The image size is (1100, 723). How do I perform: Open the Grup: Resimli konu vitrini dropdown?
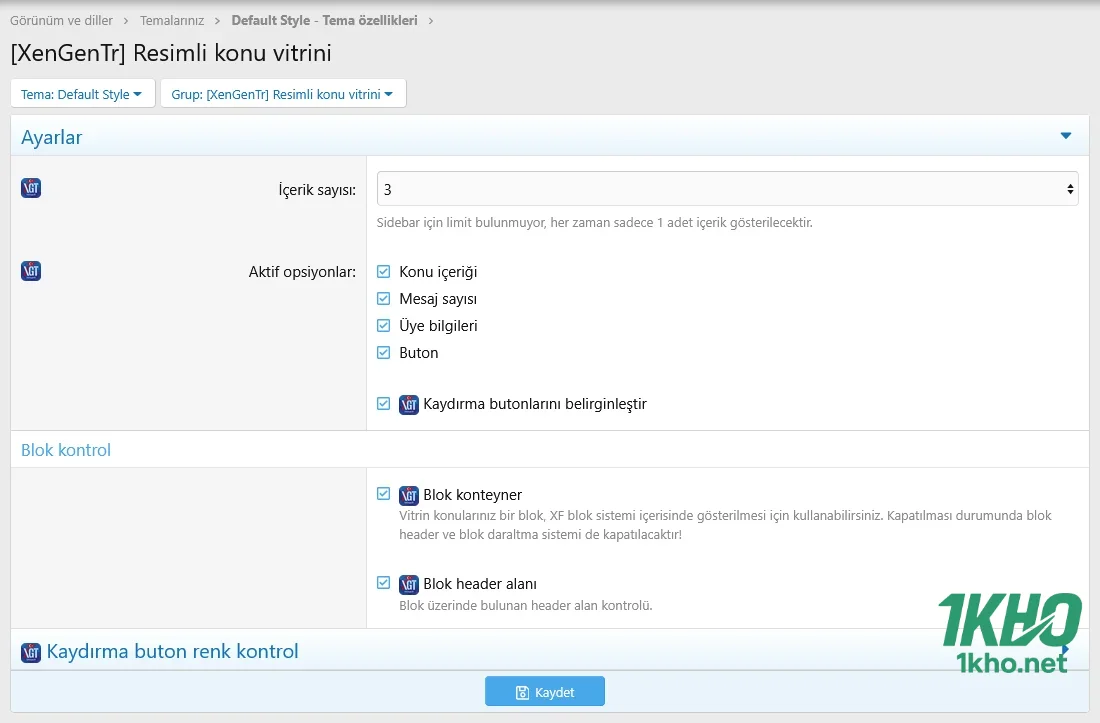tap(283, 94)
